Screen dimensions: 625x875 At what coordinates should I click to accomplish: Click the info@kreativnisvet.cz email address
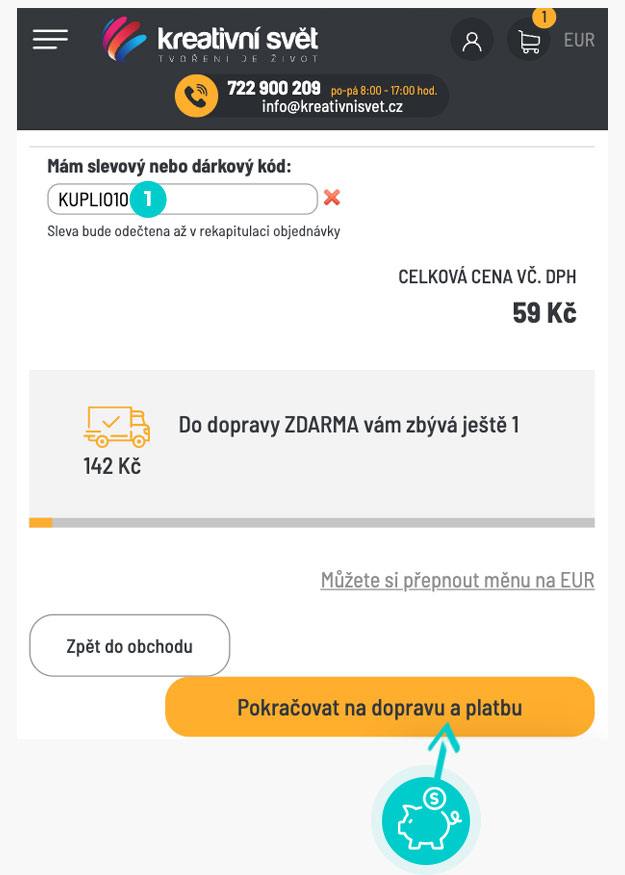333,106
